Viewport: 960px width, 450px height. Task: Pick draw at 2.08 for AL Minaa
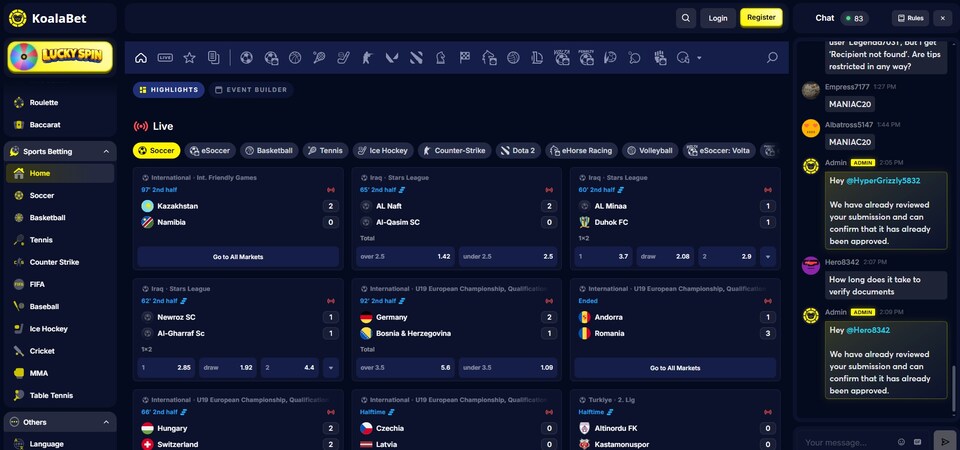click(666, 257)
